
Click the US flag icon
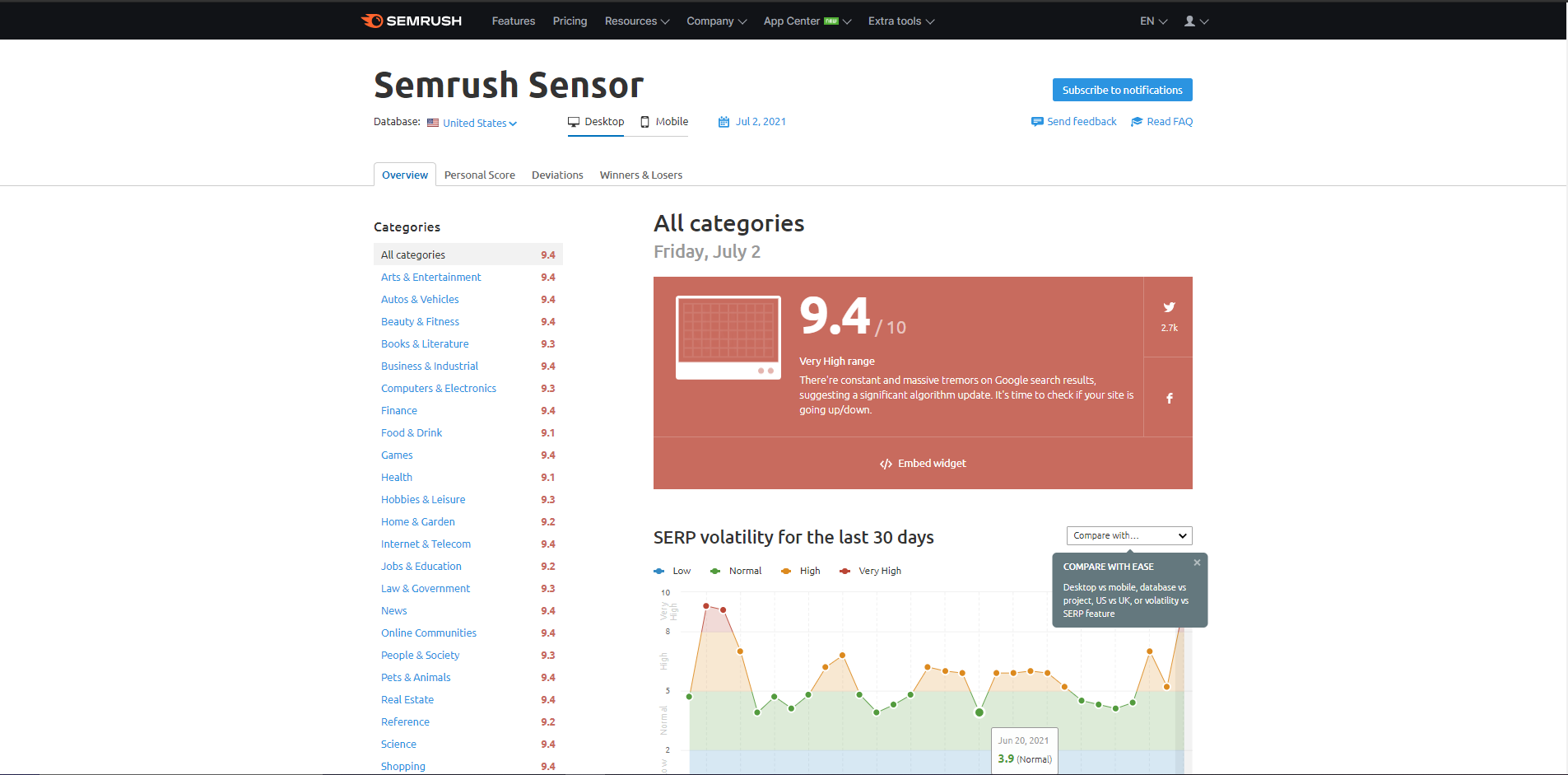pos(433,123)
